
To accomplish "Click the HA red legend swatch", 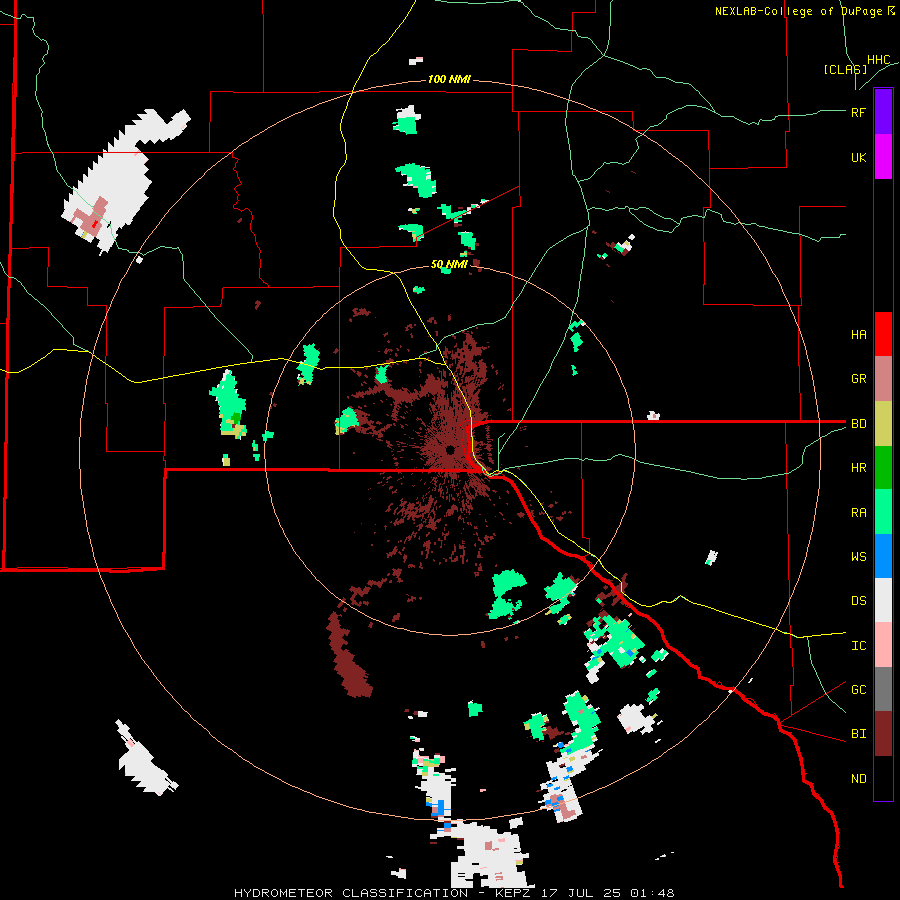I will (883, 334).
